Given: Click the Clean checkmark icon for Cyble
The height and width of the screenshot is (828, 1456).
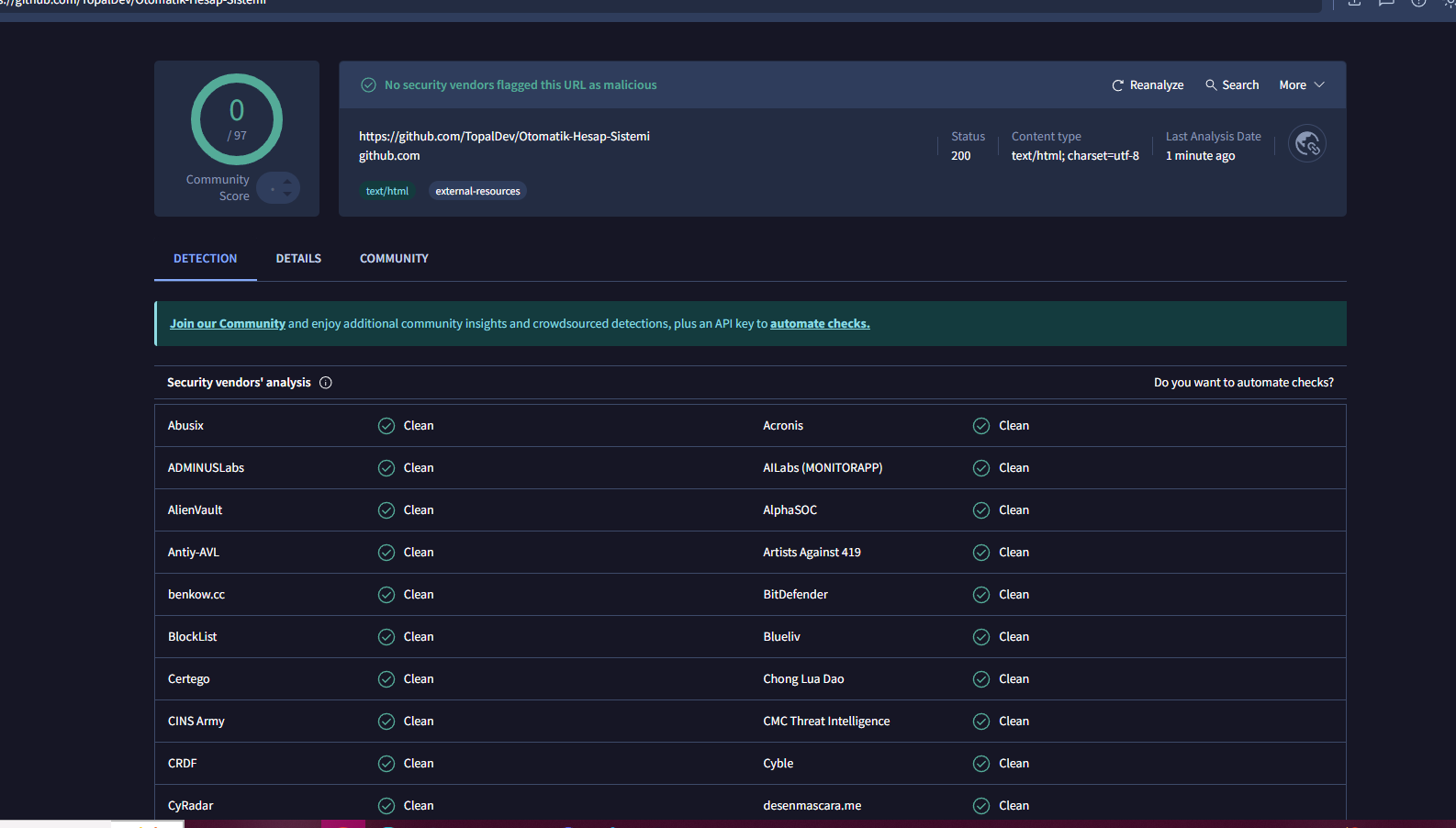Looking at the screenshot, I should (981, 764).
